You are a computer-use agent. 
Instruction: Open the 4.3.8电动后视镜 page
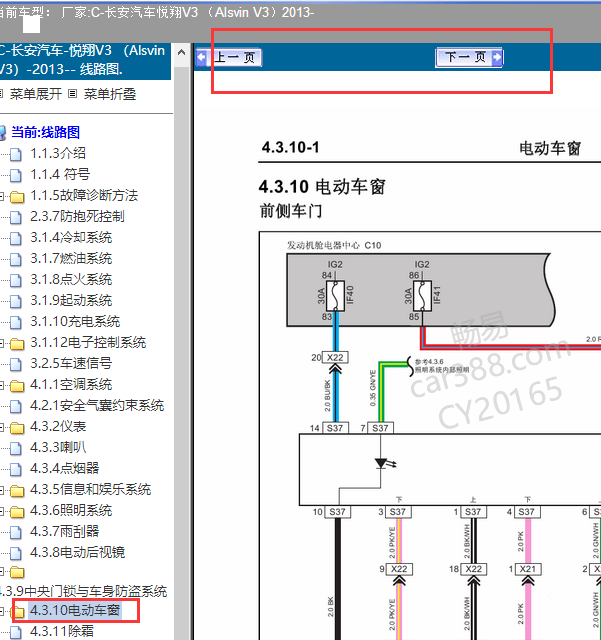[x=78, y=552]
